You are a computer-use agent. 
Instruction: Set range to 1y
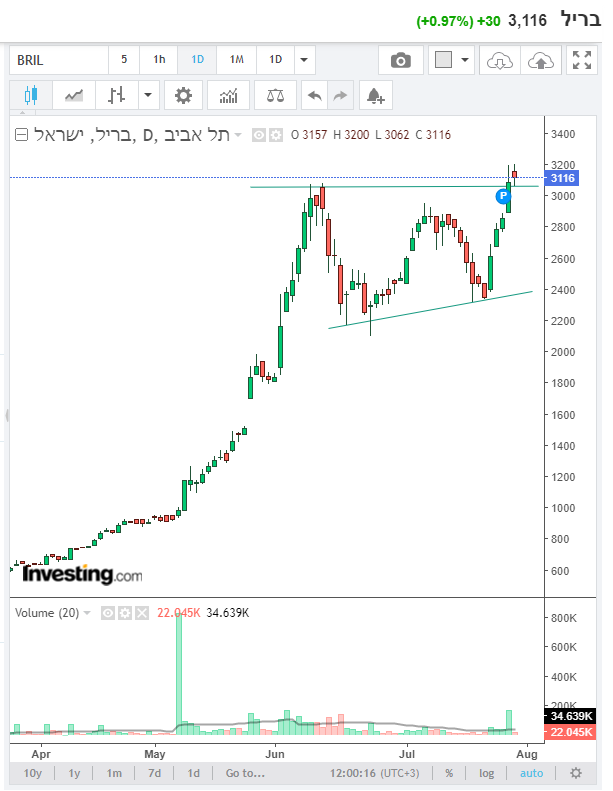tap(75, 773)
